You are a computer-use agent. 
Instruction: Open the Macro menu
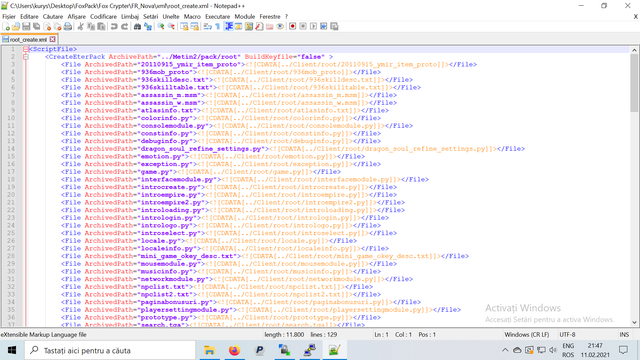(x=192, y=17)
